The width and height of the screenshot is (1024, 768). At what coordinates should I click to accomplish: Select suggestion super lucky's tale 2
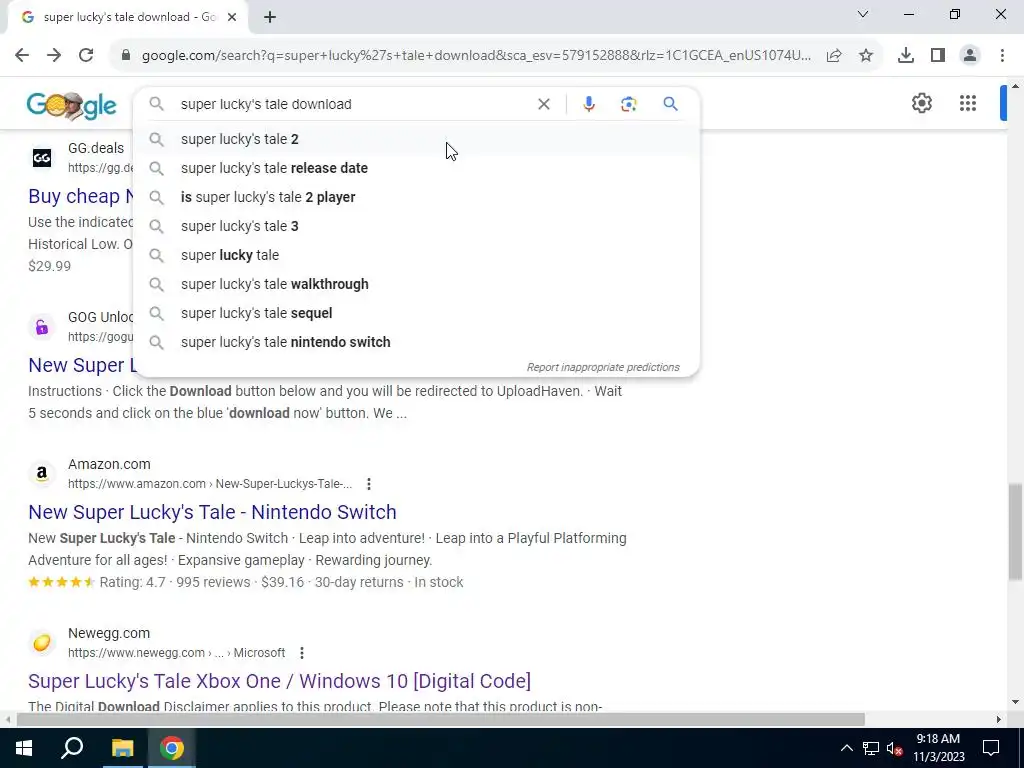click(417, 139)
